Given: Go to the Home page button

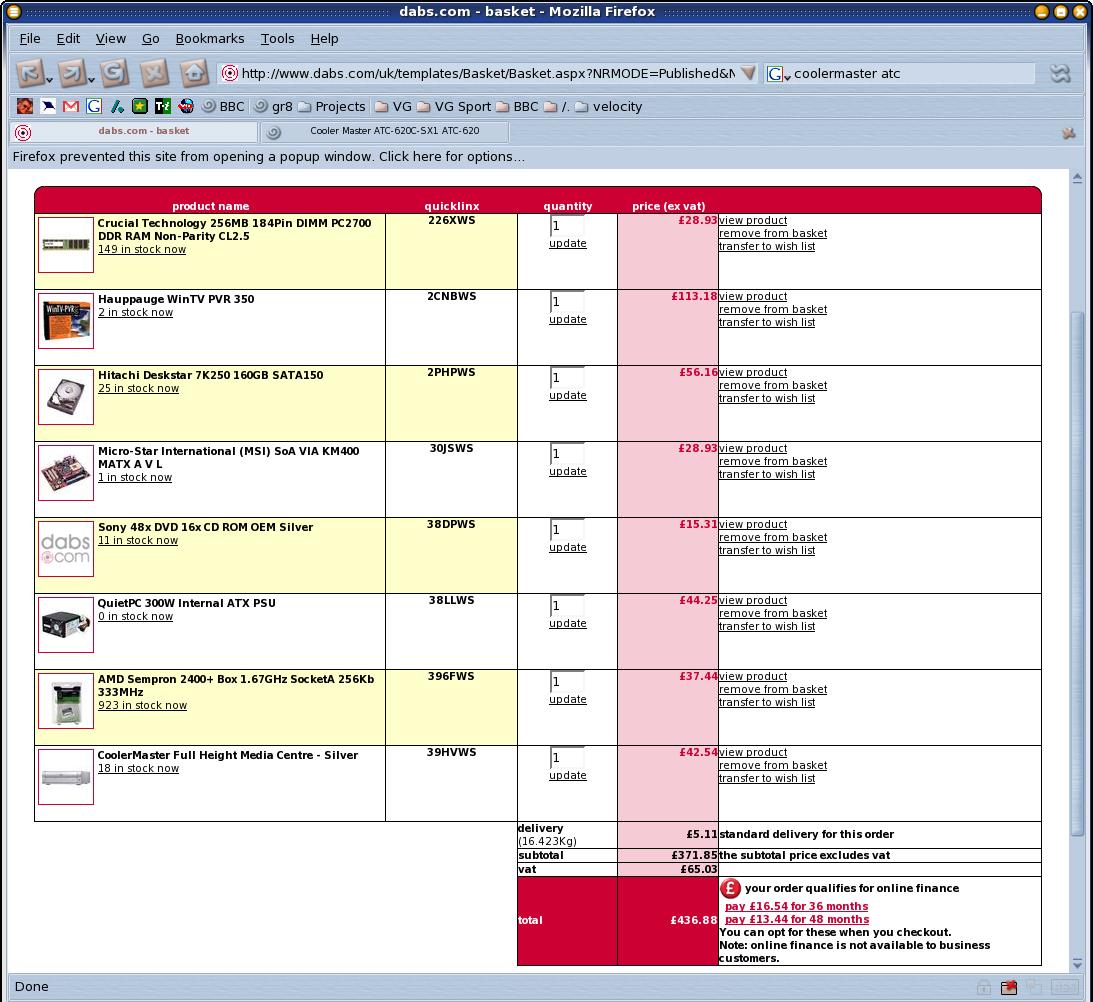Looking at the screenshot, I should (194, 73).
